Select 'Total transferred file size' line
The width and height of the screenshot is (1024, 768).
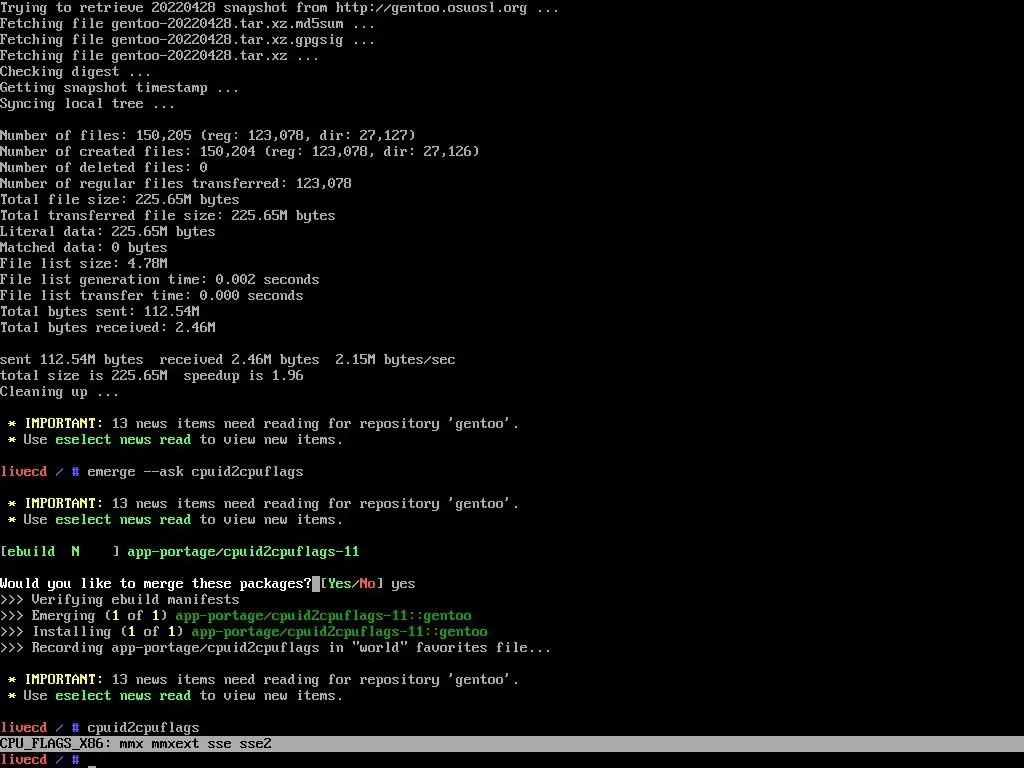[168, 216]
